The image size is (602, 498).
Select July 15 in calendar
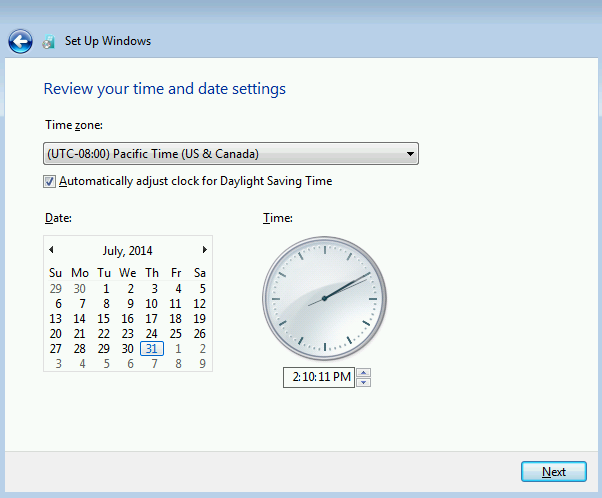(104, 319)
